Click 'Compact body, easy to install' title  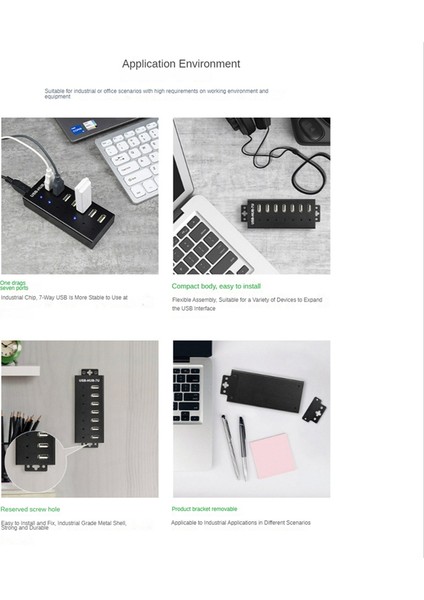tap(216, 286)
